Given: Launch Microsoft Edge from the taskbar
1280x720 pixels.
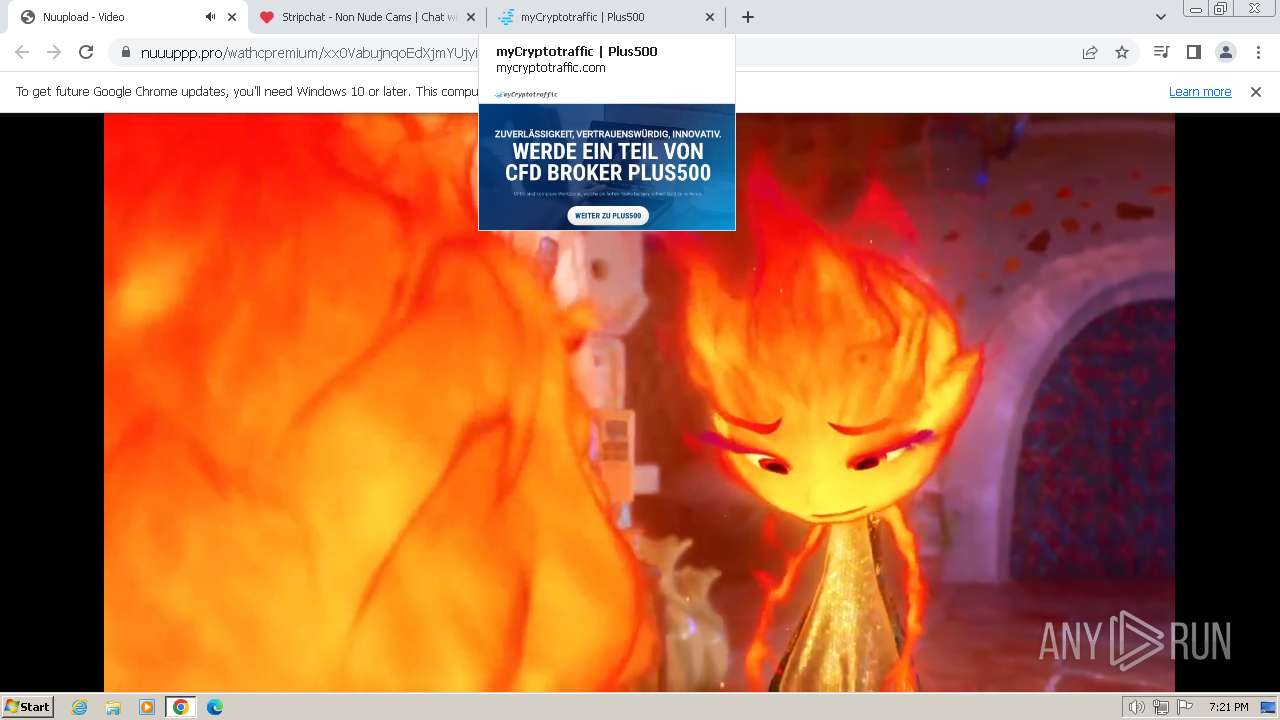Looking at the screenshot, I should (x=214, y=707).
